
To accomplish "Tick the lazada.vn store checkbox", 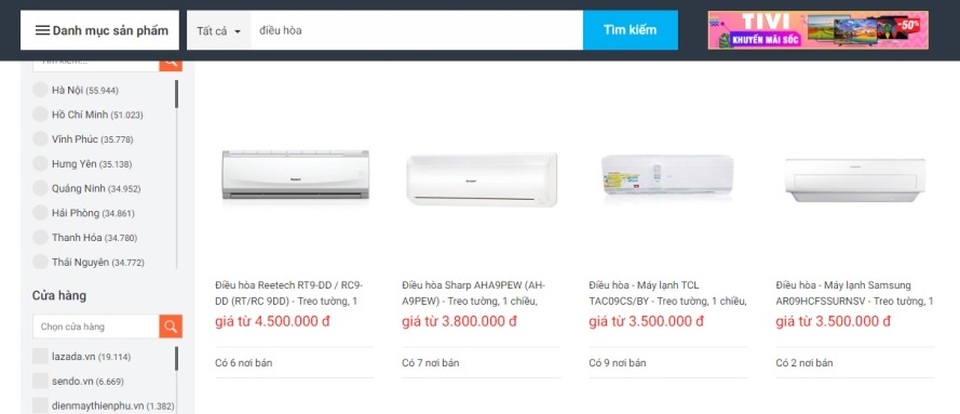I will tap(41, 356).
